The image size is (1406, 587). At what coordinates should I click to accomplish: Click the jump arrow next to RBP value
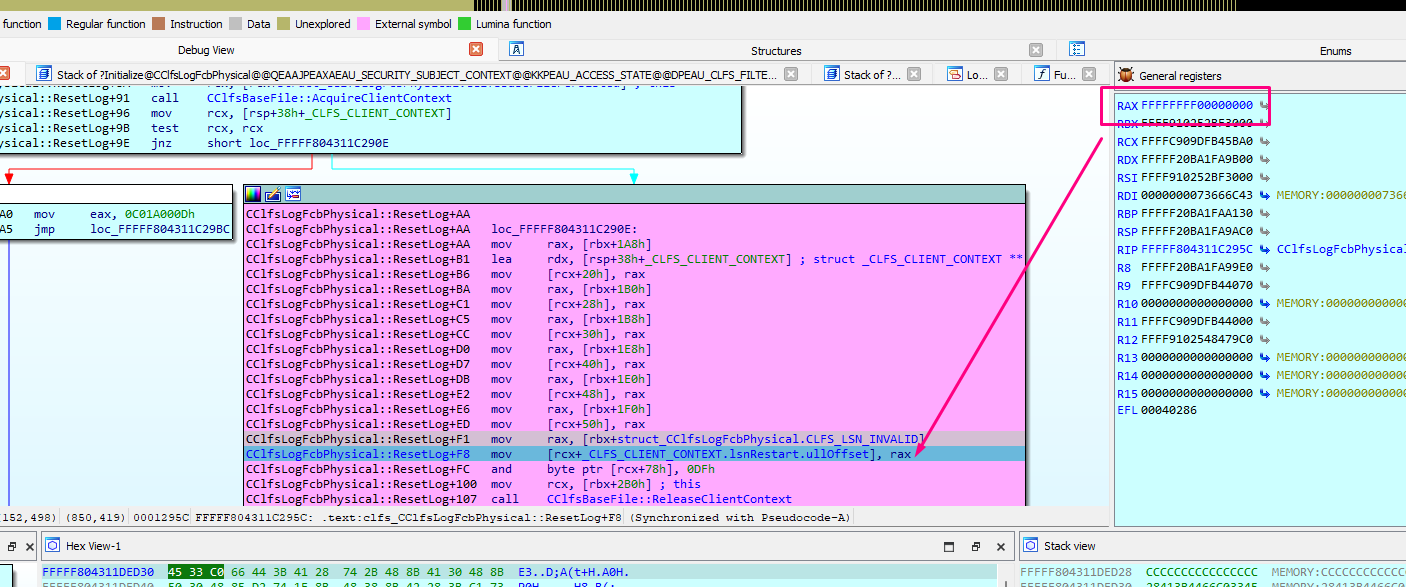[1264, 213]
